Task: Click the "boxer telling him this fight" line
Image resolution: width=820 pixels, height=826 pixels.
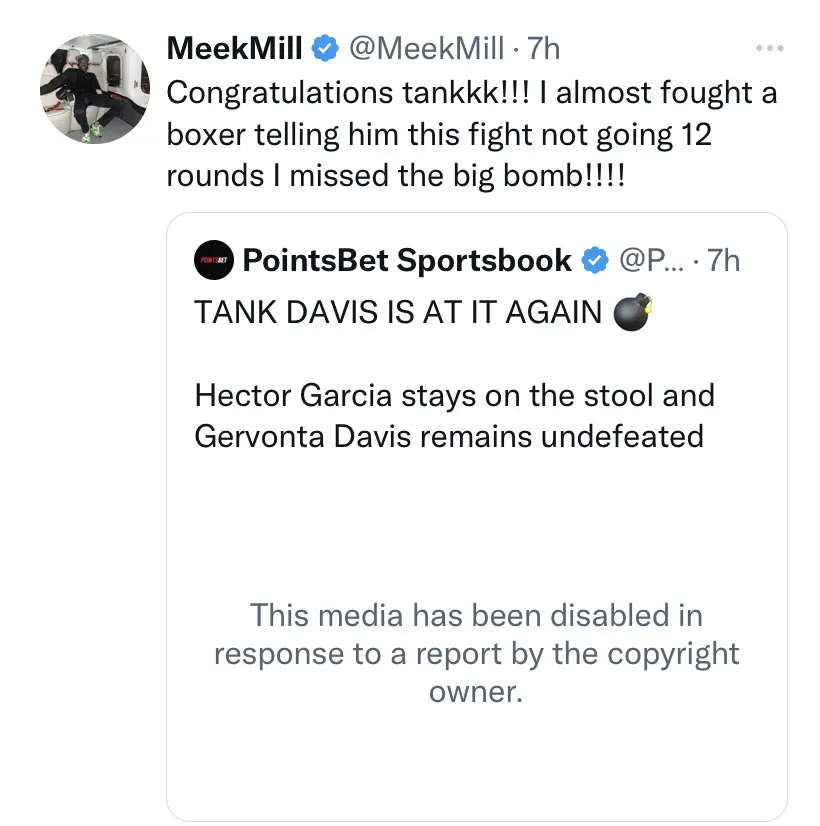Action: 350,135
